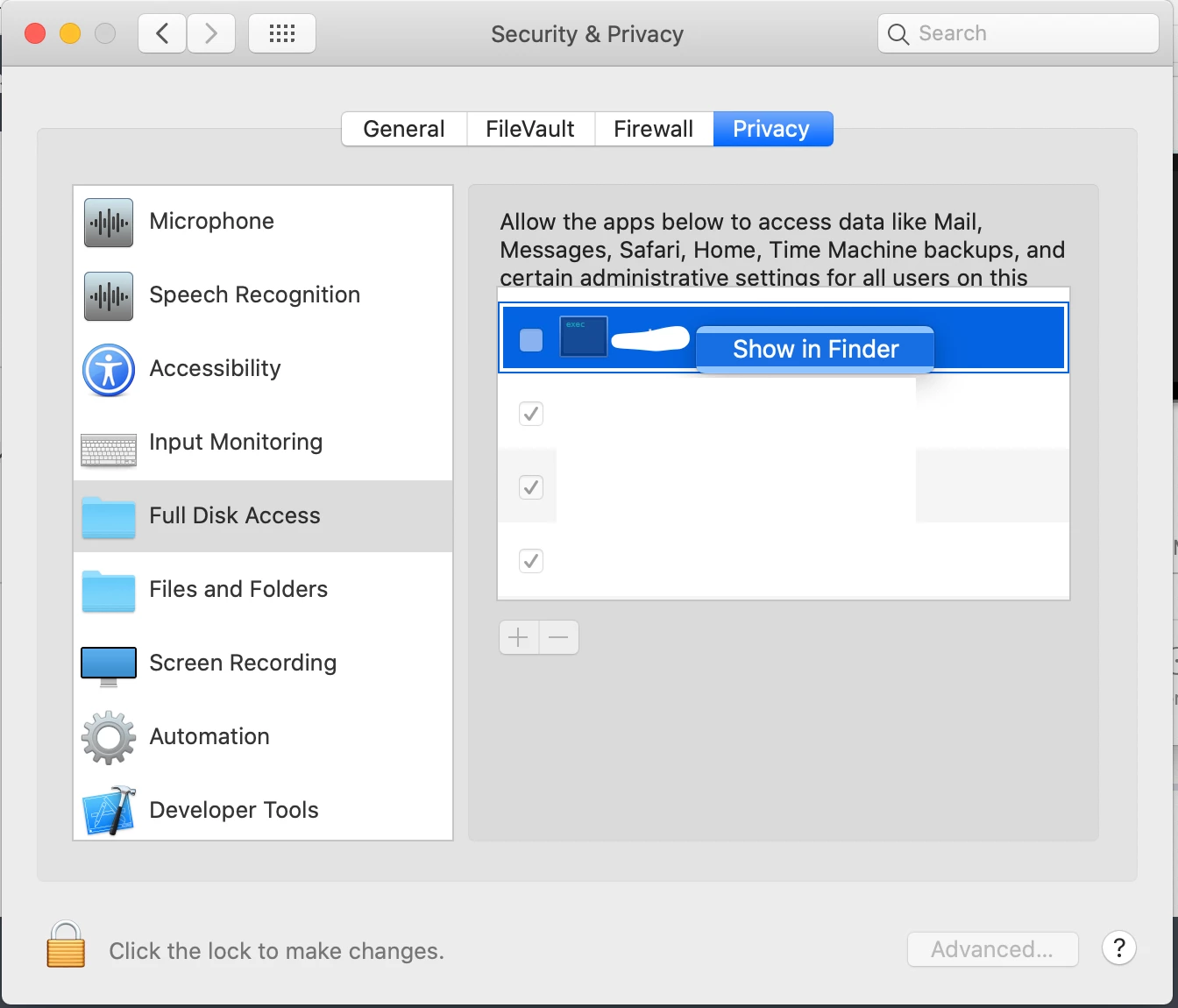Click the Automation gear icon
Image resolution: width=1178 pixels, height=1008 pixels.
(109, 738)
